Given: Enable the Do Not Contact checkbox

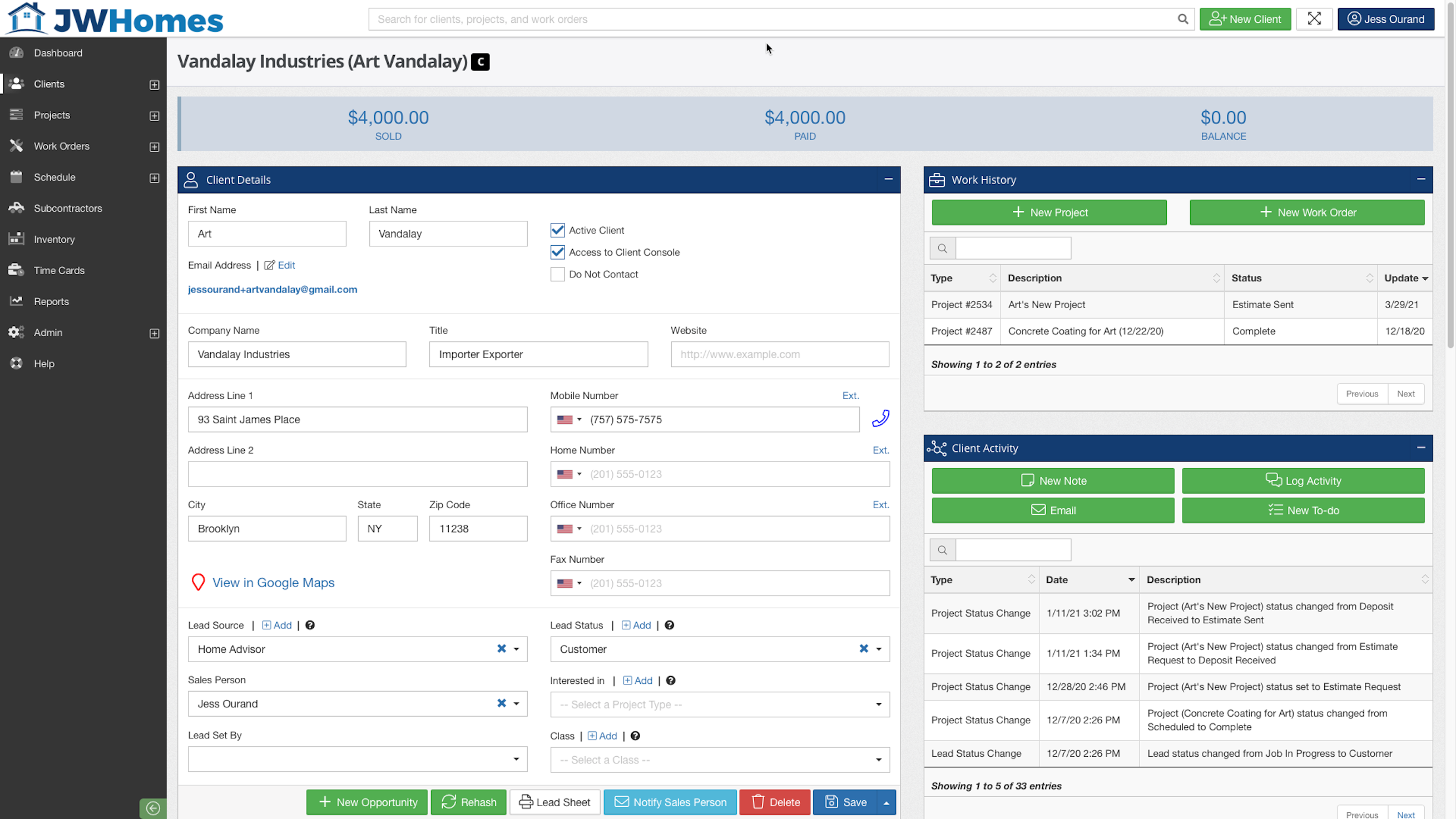Looking at the screenshot, I should (x=557, y=274).
